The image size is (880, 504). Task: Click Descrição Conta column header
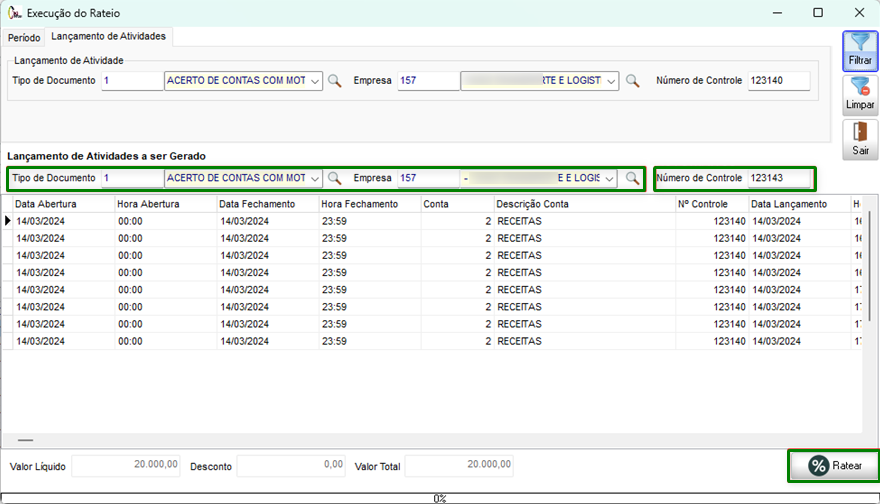coord(585,204)
